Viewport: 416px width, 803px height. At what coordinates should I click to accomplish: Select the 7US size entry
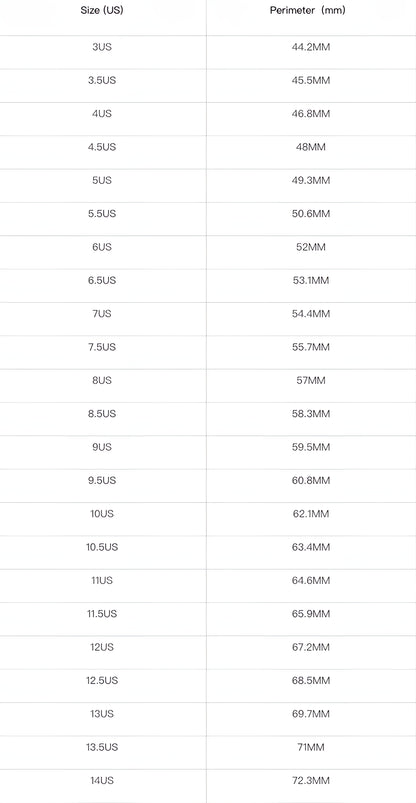click(102, 313)
